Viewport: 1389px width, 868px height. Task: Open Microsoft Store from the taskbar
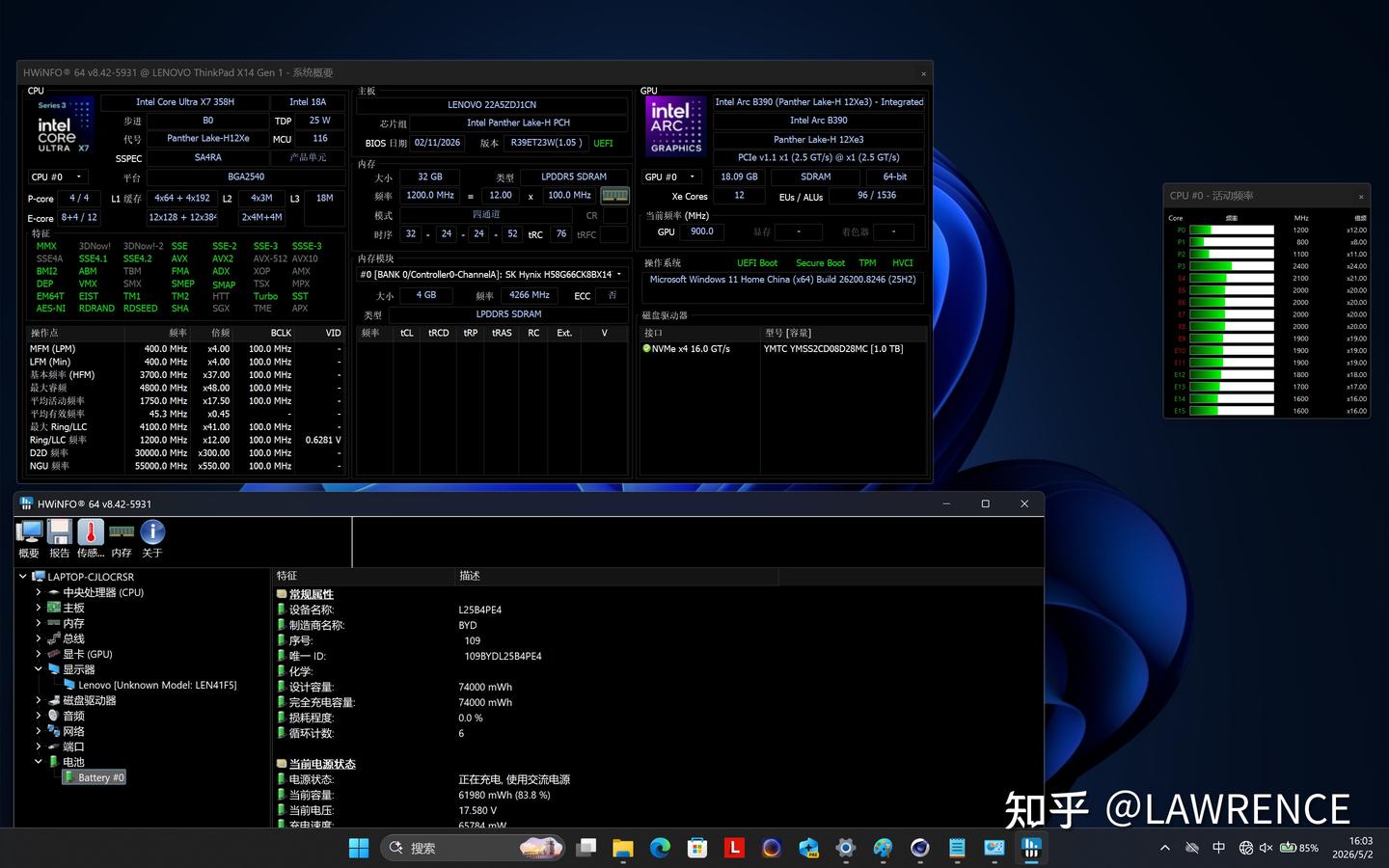(x=697, y=848)
